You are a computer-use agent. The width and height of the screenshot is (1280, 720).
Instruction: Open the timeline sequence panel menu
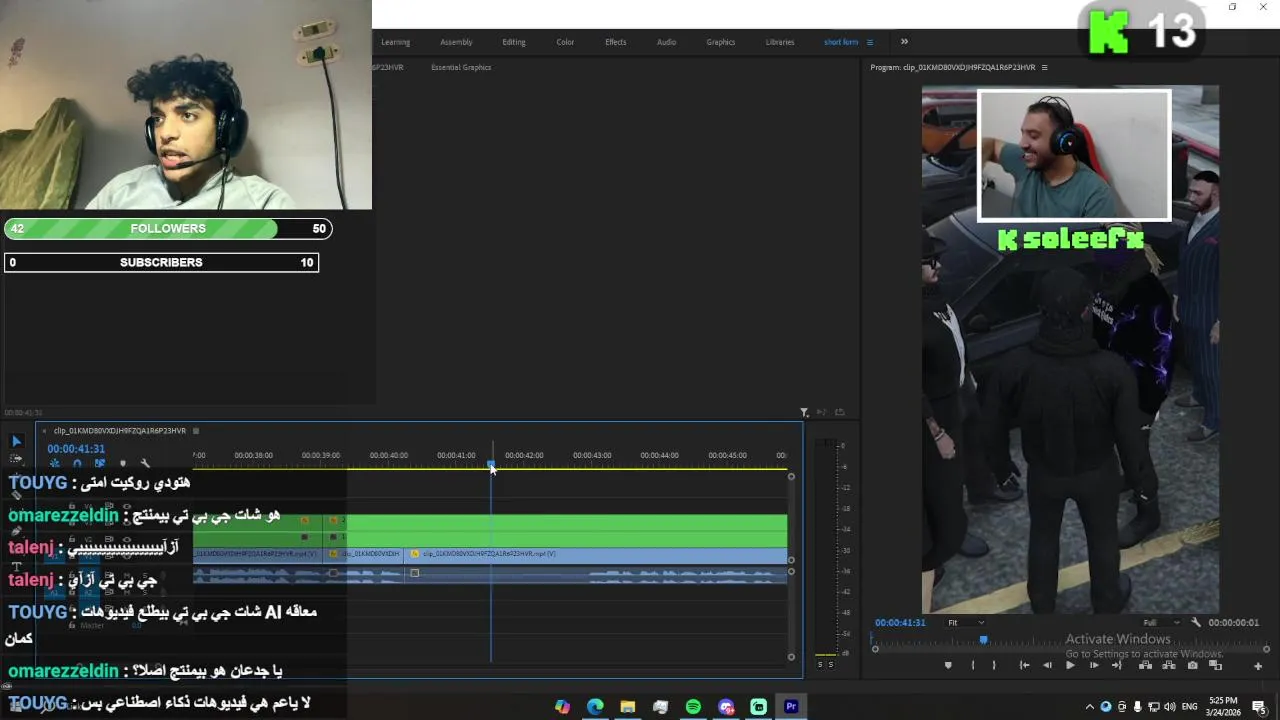click(196, 431)
